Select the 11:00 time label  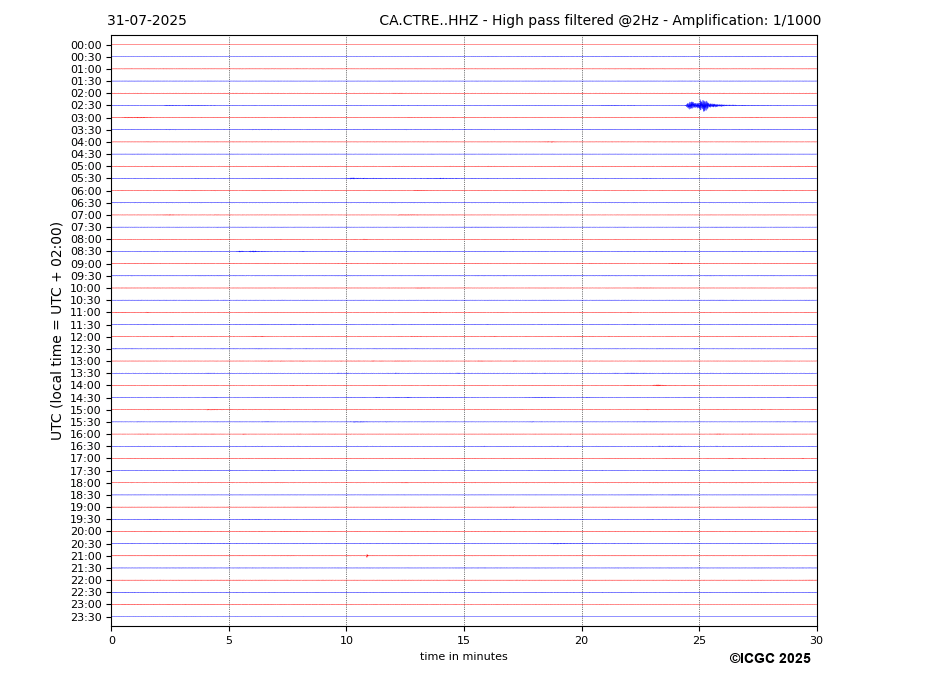pyautogui.click(x=86, y=313)
